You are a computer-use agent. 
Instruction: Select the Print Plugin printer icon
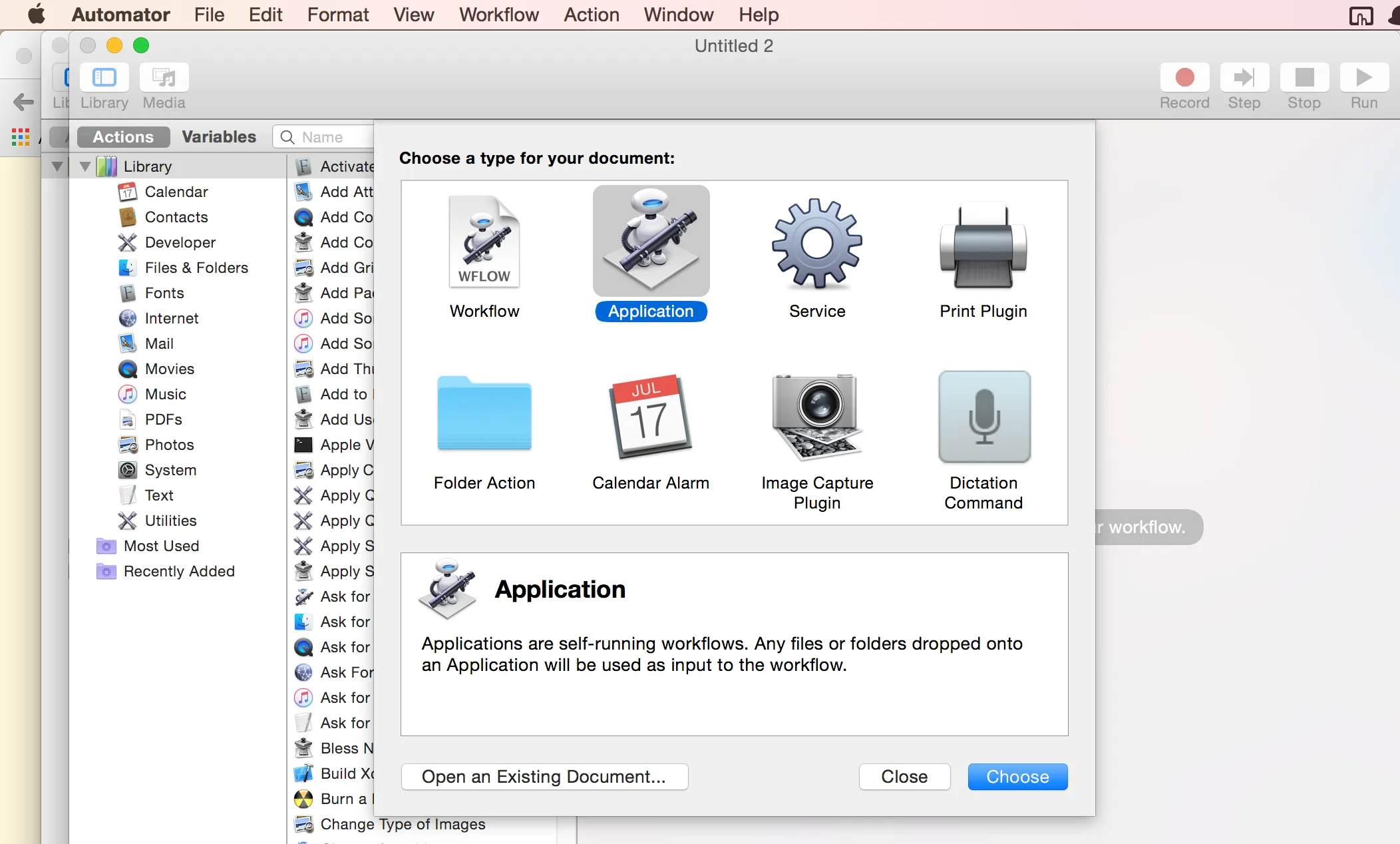[983, 246]
